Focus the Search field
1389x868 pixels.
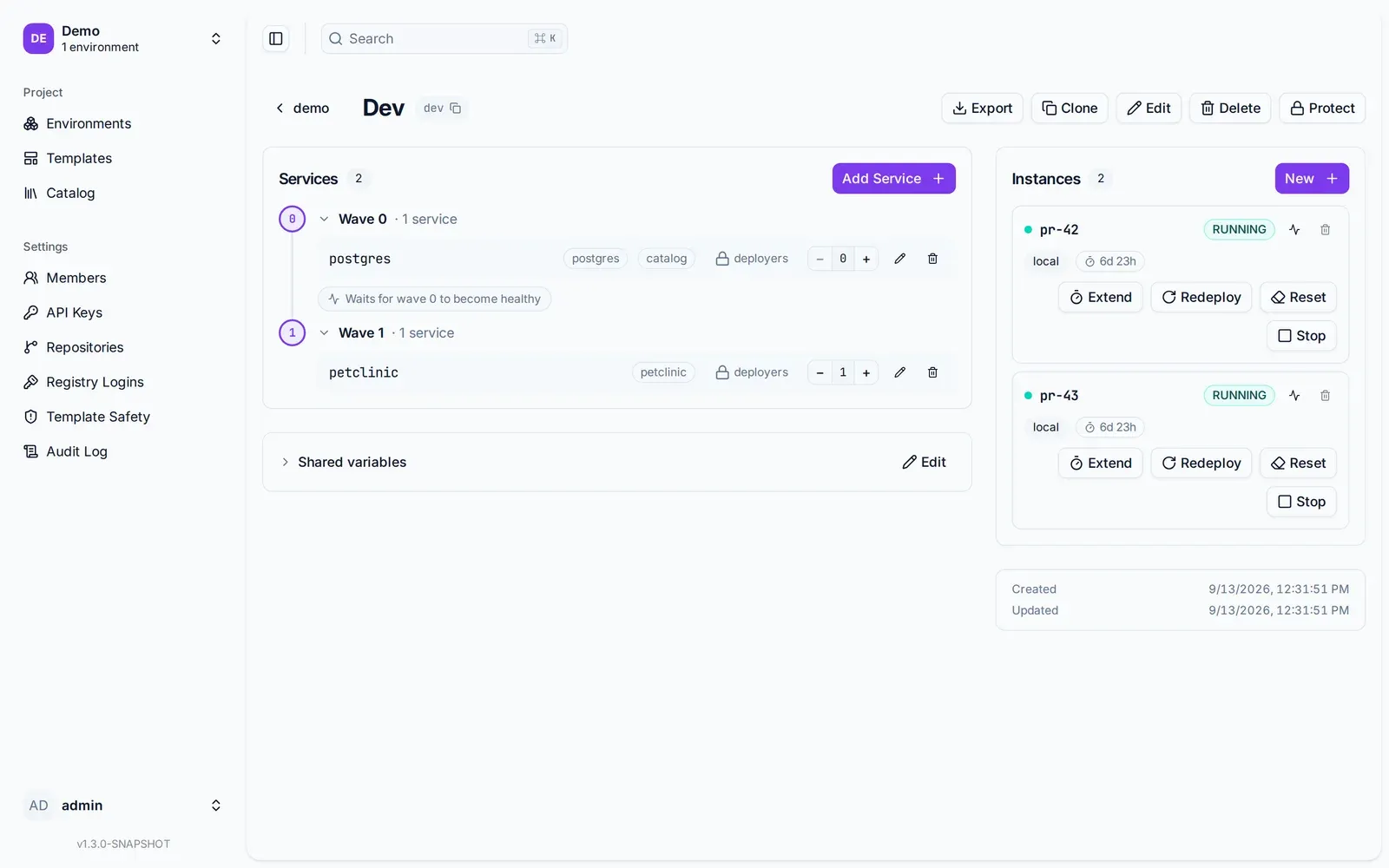[x=444, y=38]
